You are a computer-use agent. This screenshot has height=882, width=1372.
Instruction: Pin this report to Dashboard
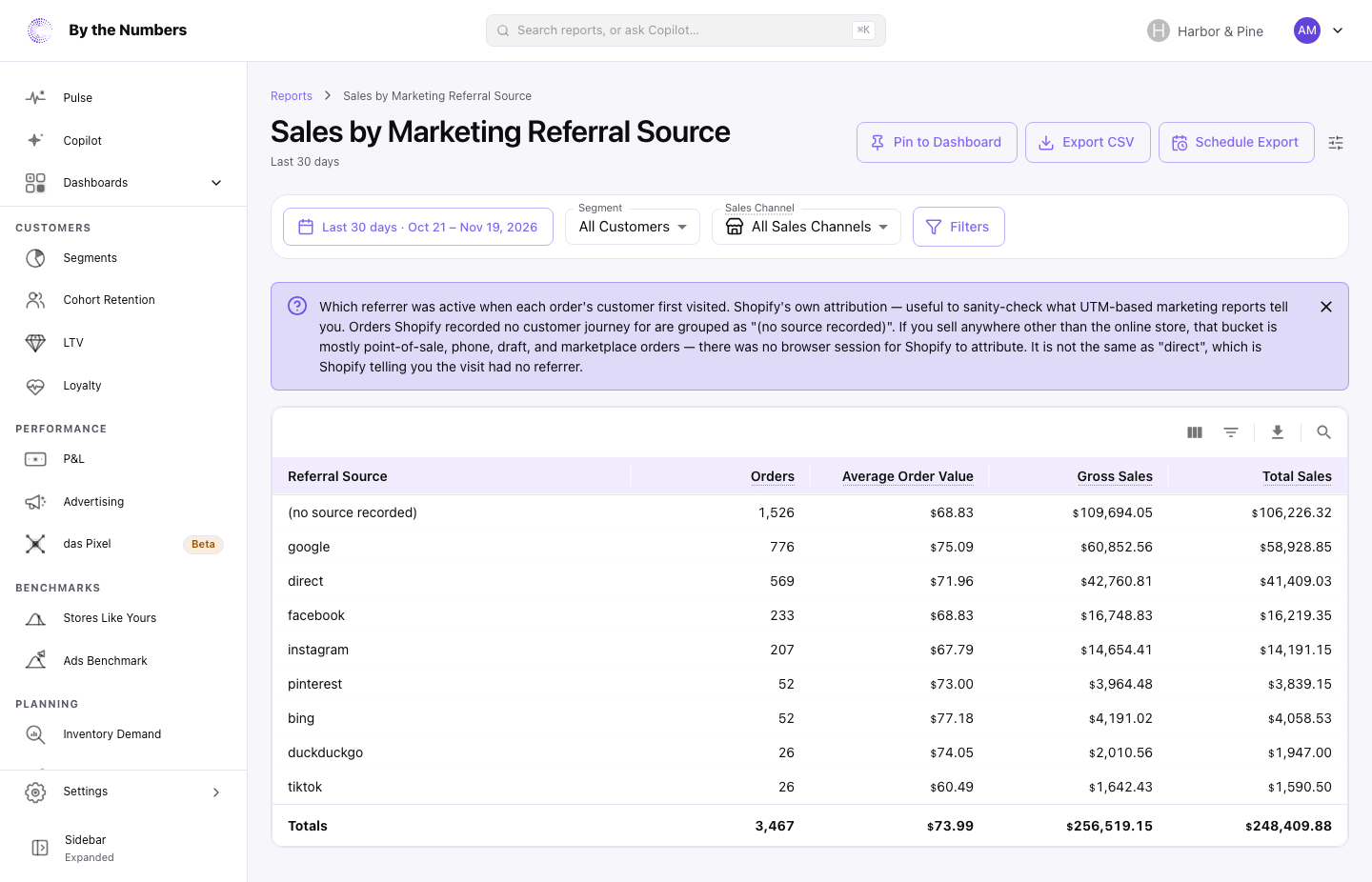[x=937, y=142]
